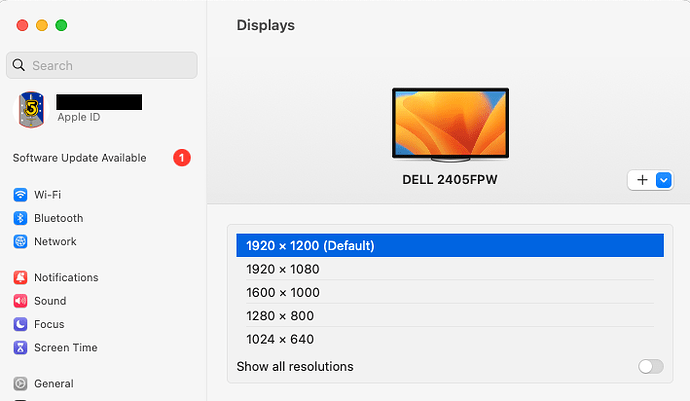Click the Search field in sidebar
690x401 pixels.
pos(102,65)
